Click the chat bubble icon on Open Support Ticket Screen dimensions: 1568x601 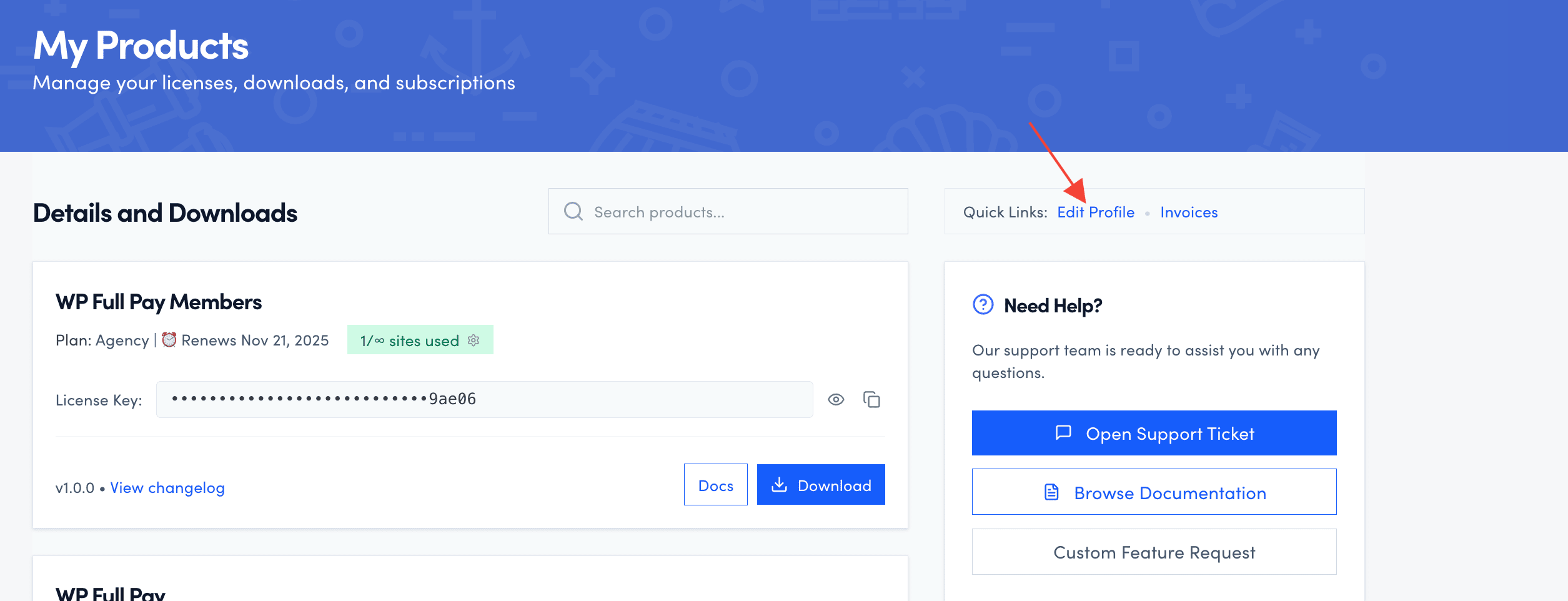[x=1063, y=433]
